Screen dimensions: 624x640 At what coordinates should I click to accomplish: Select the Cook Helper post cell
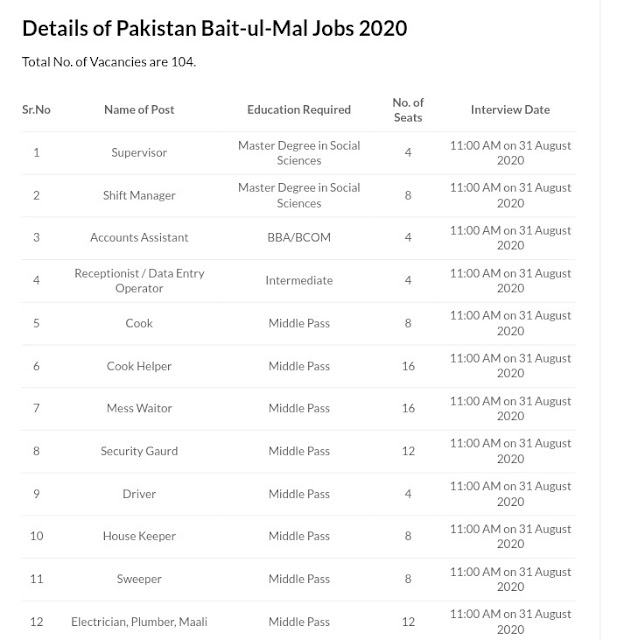pyautogui.click(x=139, y=366)
